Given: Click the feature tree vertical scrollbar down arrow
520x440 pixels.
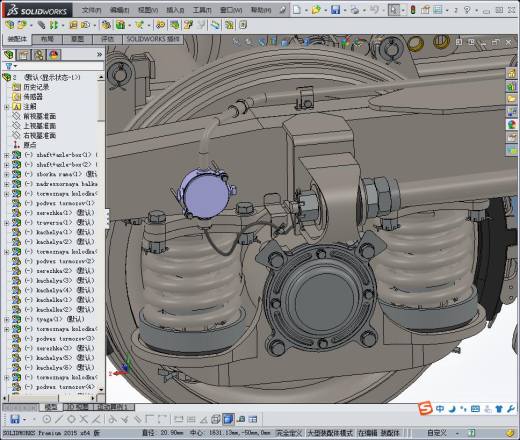Looking at the screenshot, I should click(101, 389).
